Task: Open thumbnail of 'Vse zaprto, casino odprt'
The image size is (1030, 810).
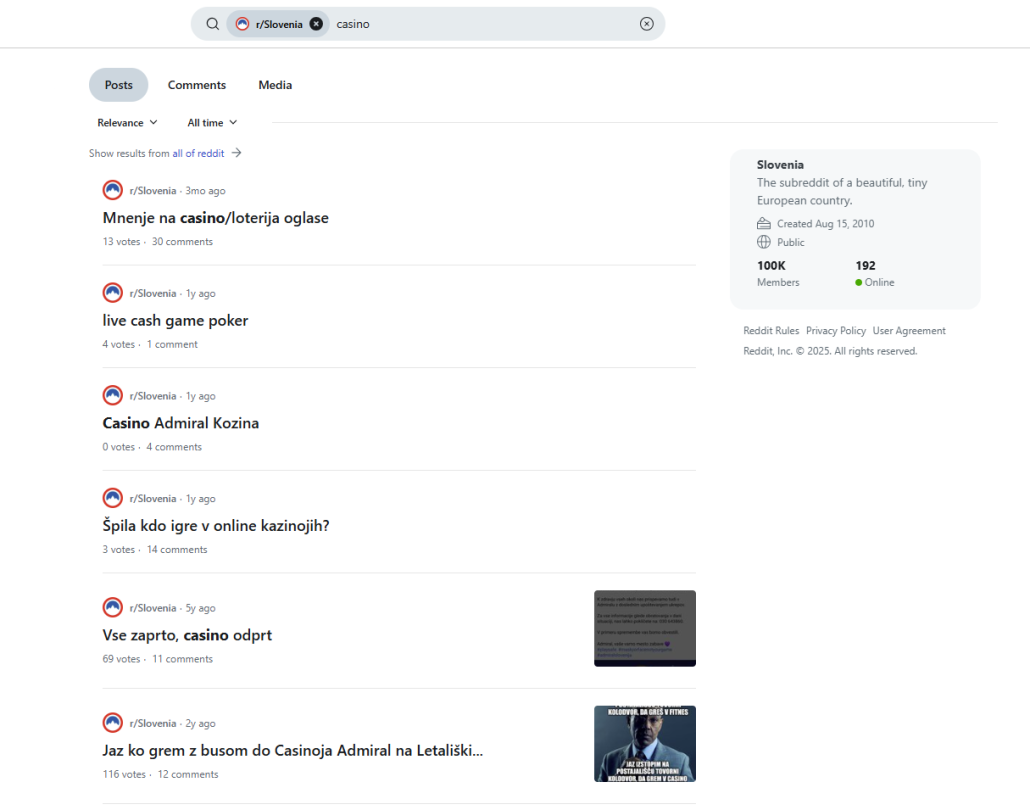Action: point(644,628)
